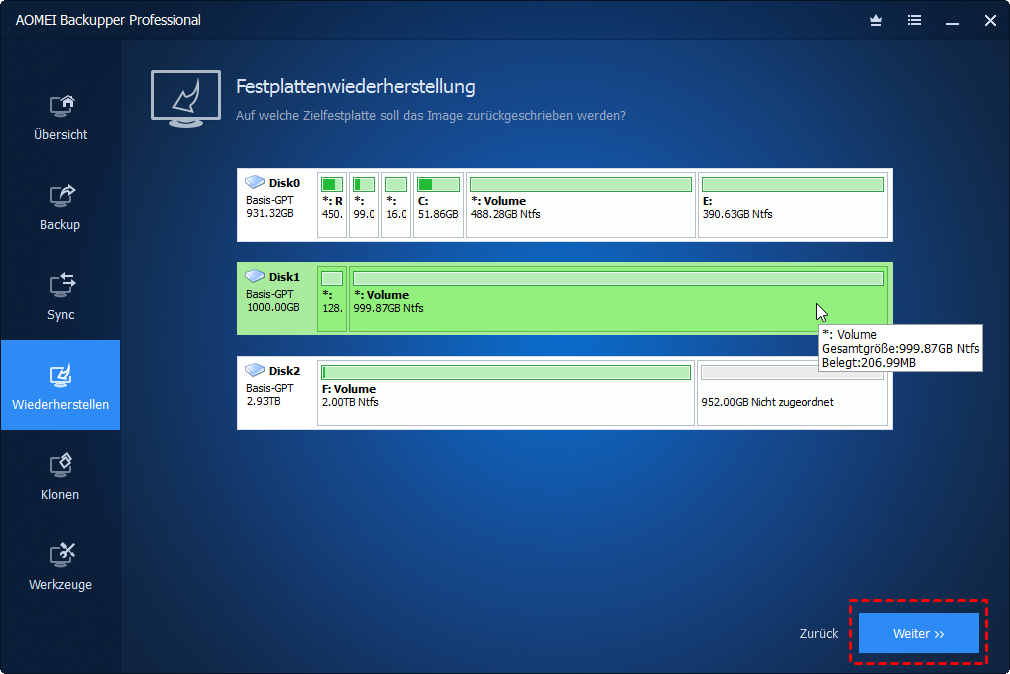Select the 128 MB partition on Disk1

click(x=332, y=299)
